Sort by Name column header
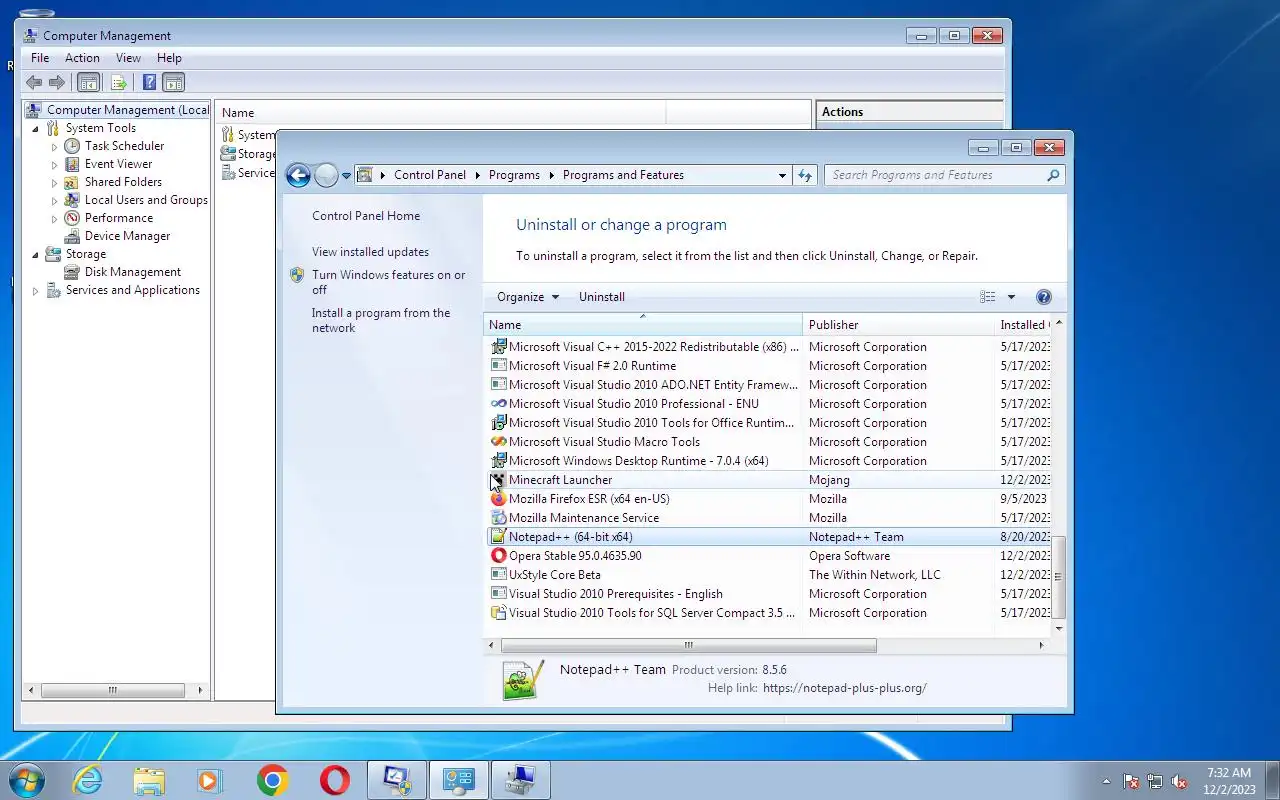This screenshot has width=1280, height=800. coord(643,325)
